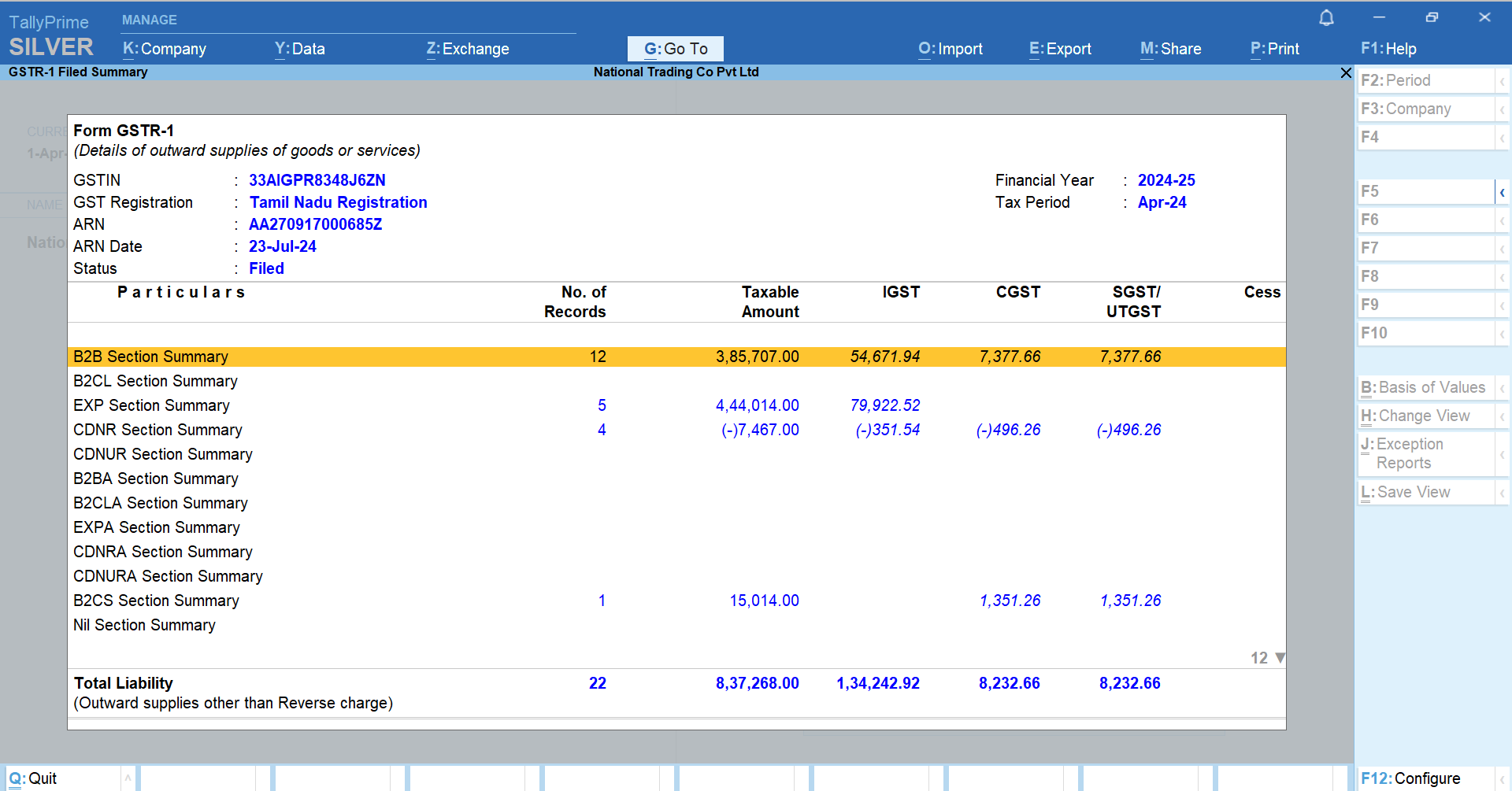Open the Go To search box
This screenshot has height=791, width=1512.
[675, 49]
